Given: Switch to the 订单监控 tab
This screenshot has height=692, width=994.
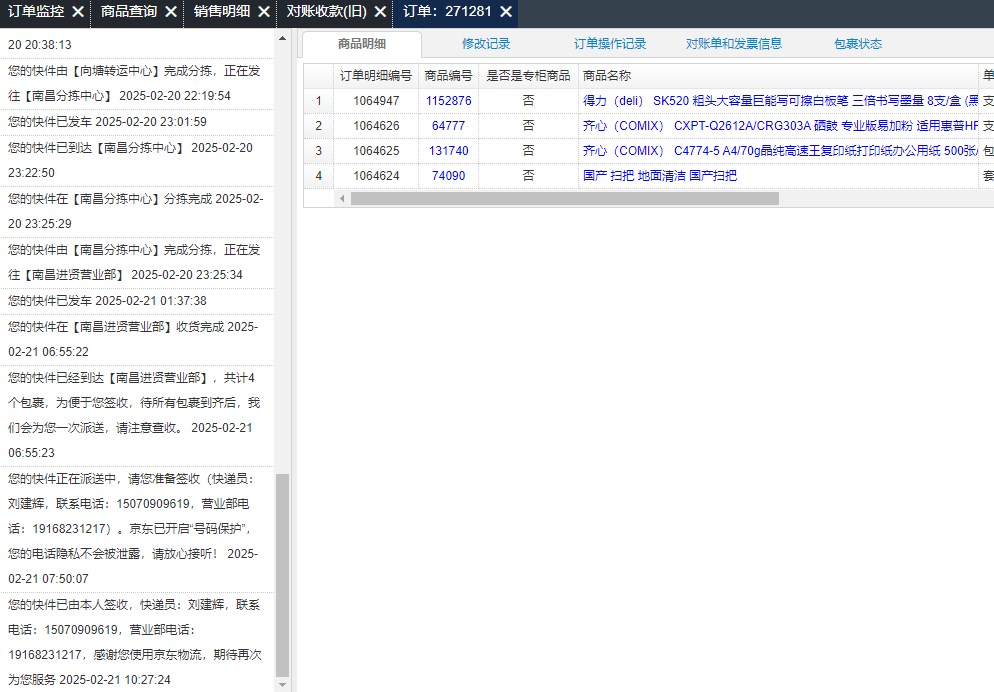Looking at the screenshot, I should [x=36, y=12].
